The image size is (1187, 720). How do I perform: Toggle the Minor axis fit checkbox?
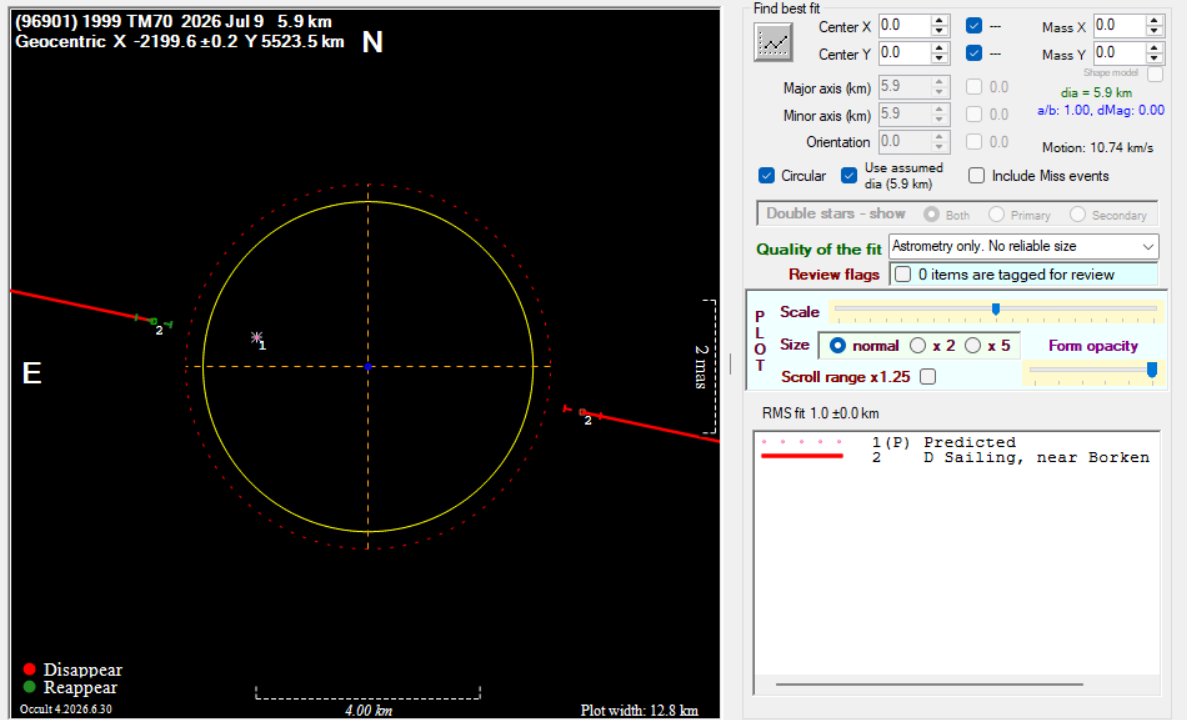pos(974,114)
